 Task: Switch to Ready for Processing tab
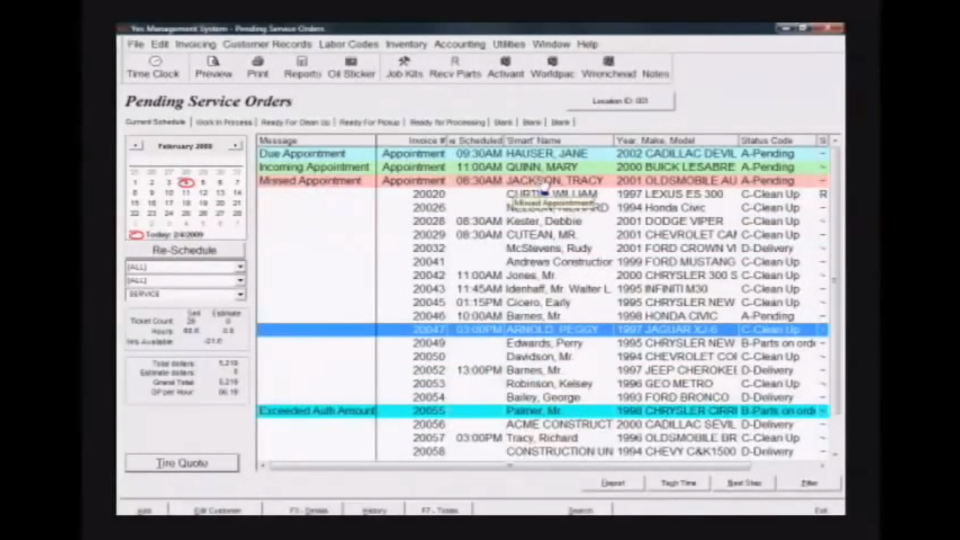(x=448, y=122)
